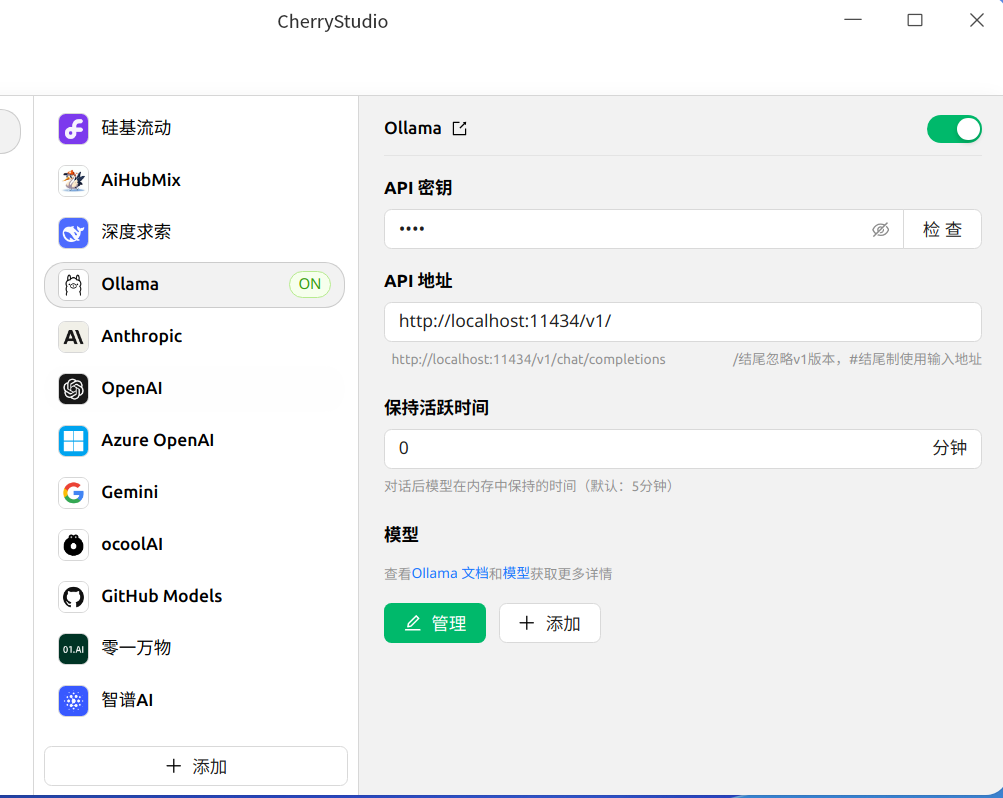Click the Ollama title text in header
This screenshot has height=798, width=1003.
tap(413, 129)
